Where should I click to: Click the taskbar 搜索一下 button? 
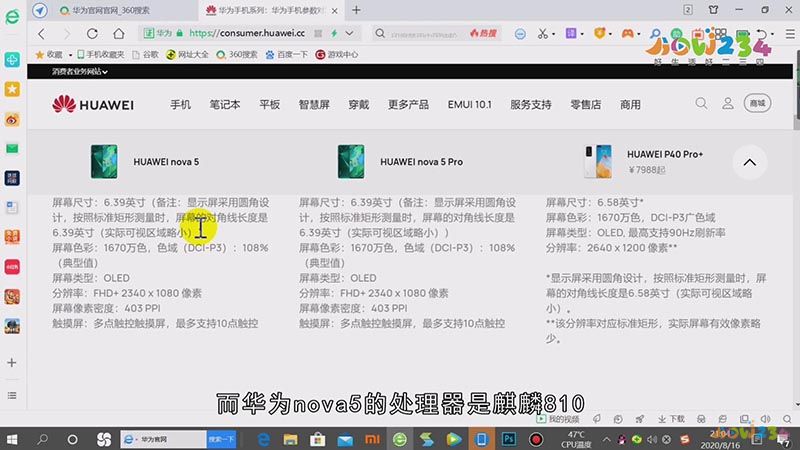tap(221, 439)
